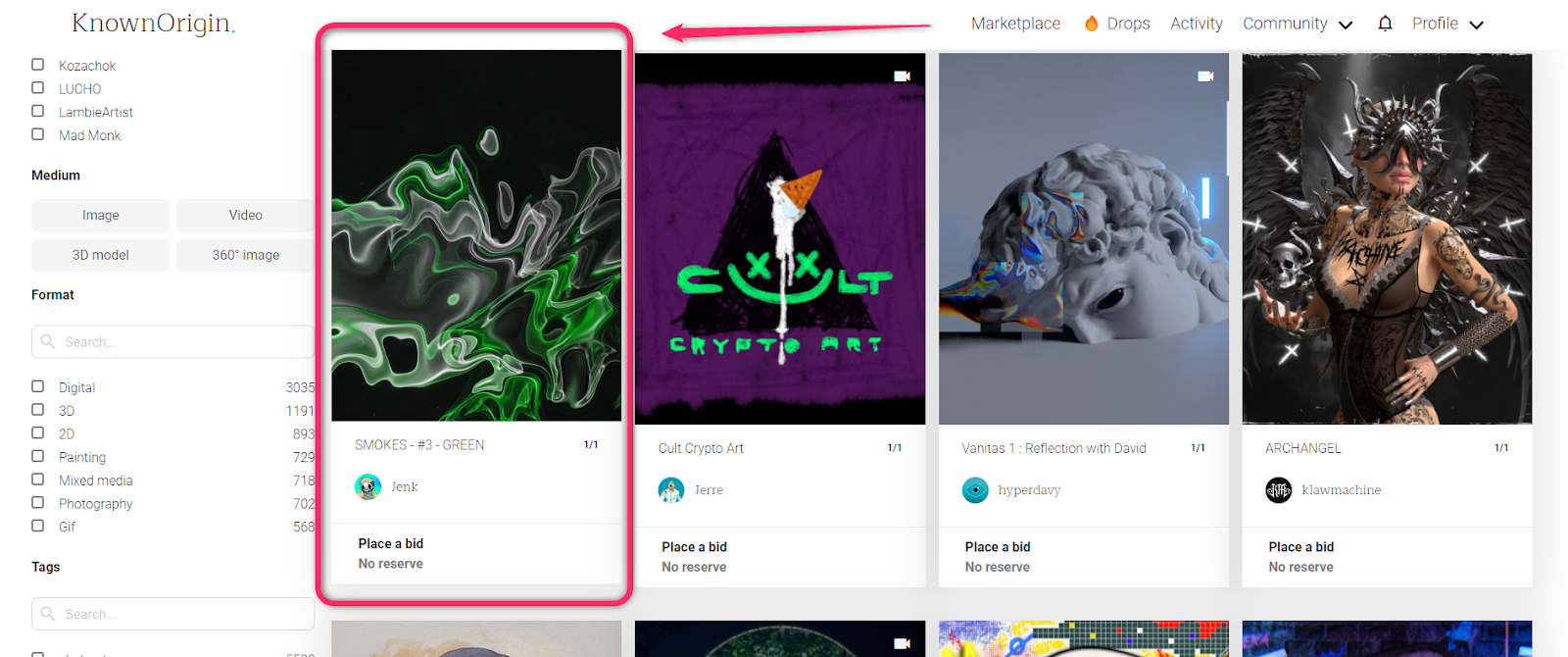Click klawmachine's avatar icon
Screen dimensions: 1568x657
[1279, 490]
